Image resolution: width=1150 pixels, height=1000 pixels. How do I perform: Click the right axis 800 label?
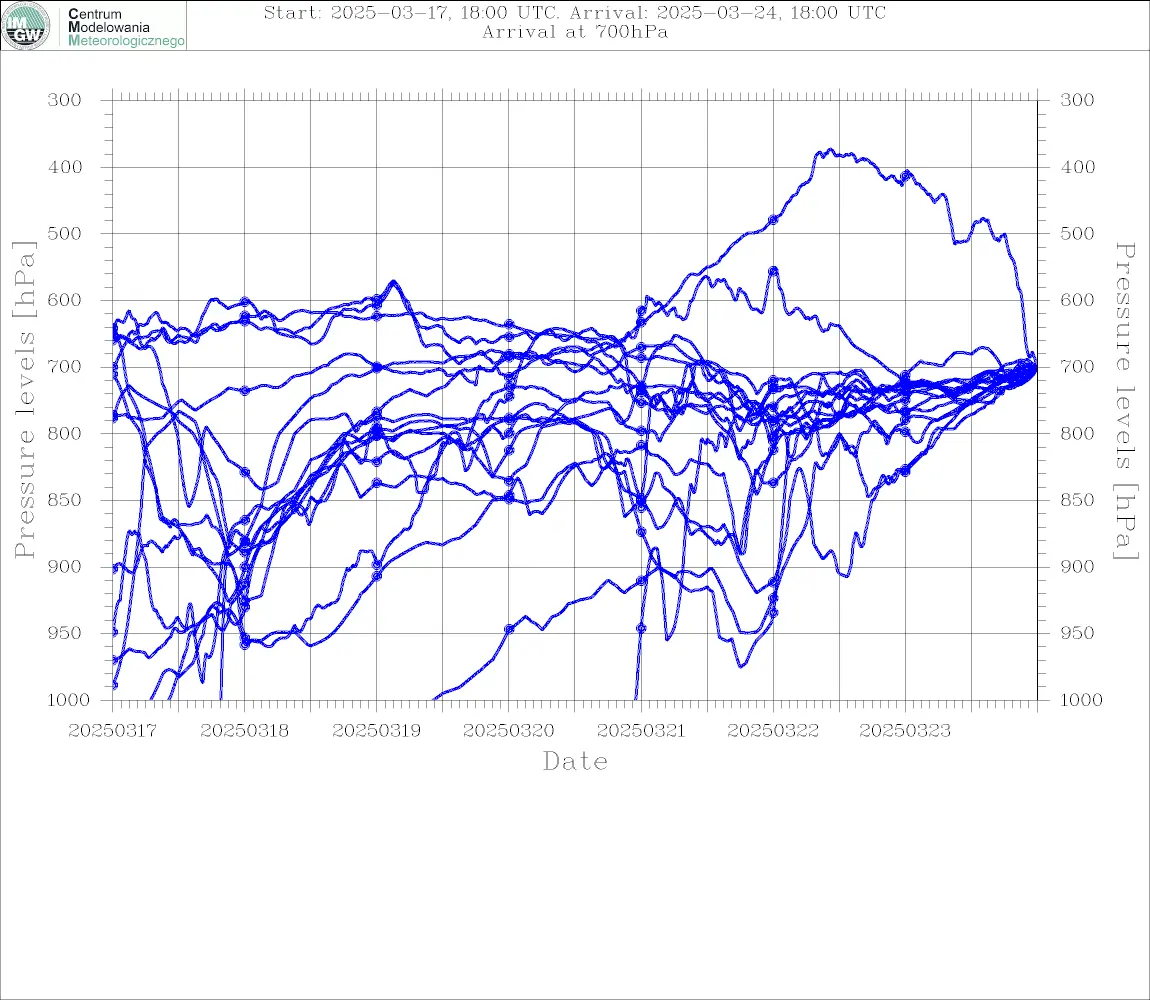tap(1077, 433)
